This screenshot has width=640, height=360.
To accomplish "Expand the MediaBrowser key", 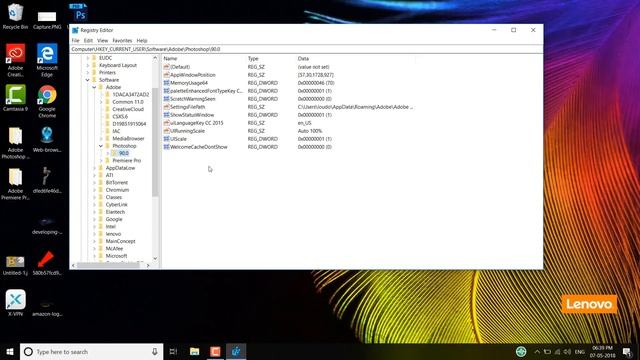I will [x=101, y=139].
